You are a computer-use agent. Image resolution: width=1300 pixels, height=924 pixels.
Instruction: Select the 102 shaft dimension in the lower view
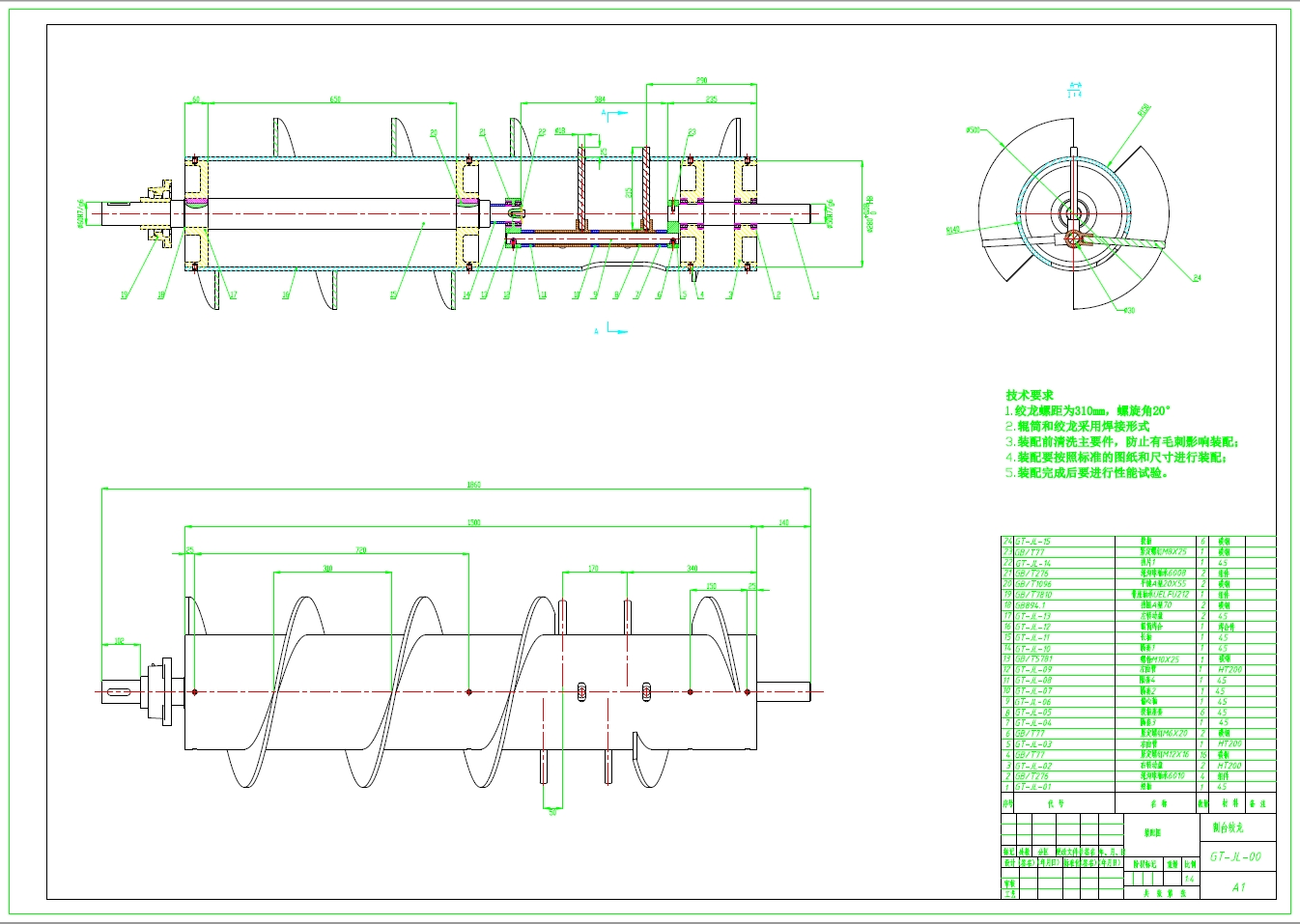(120, 641)
